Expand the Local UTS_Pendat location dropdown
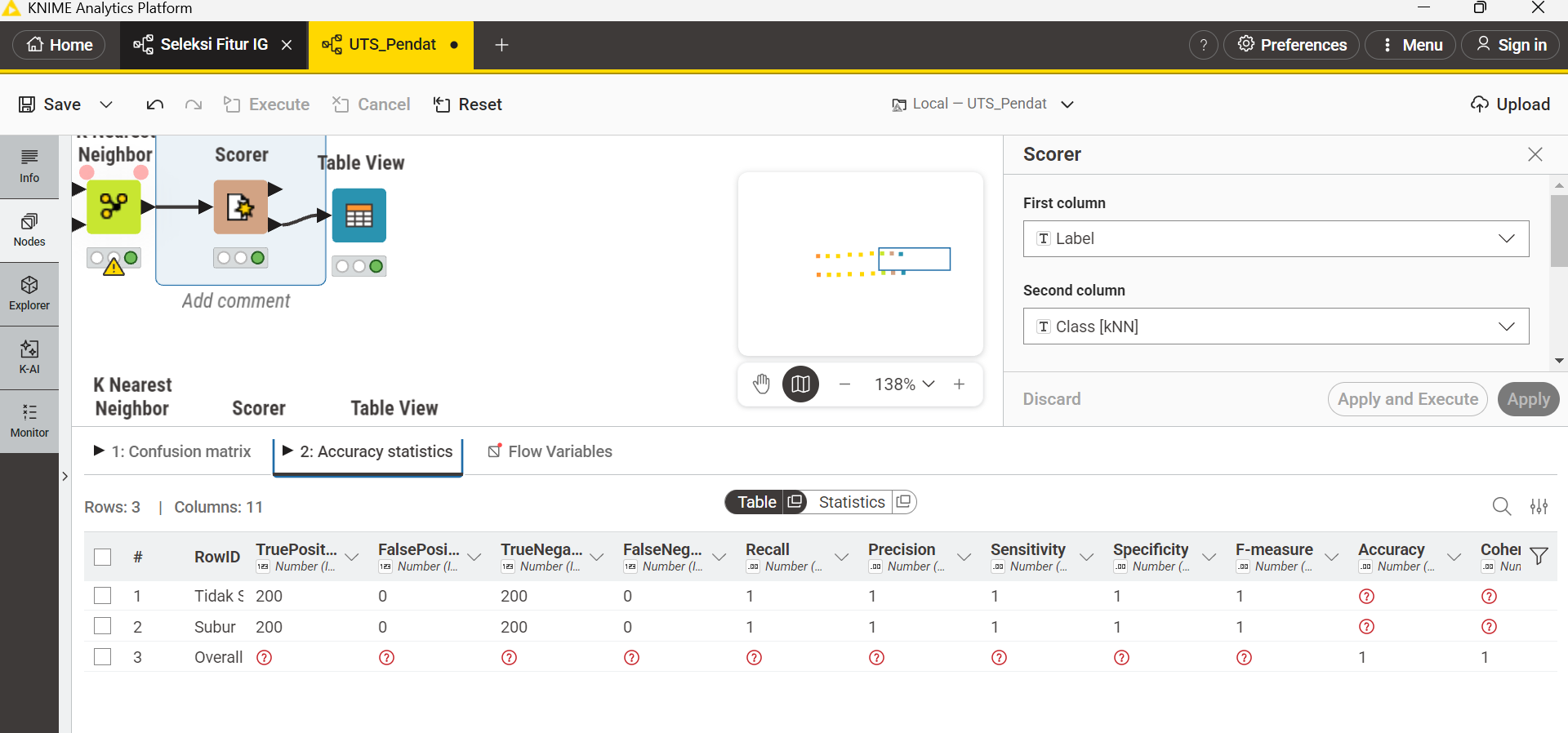Viewport: 1568px width, 733px height. [1067, 104]
